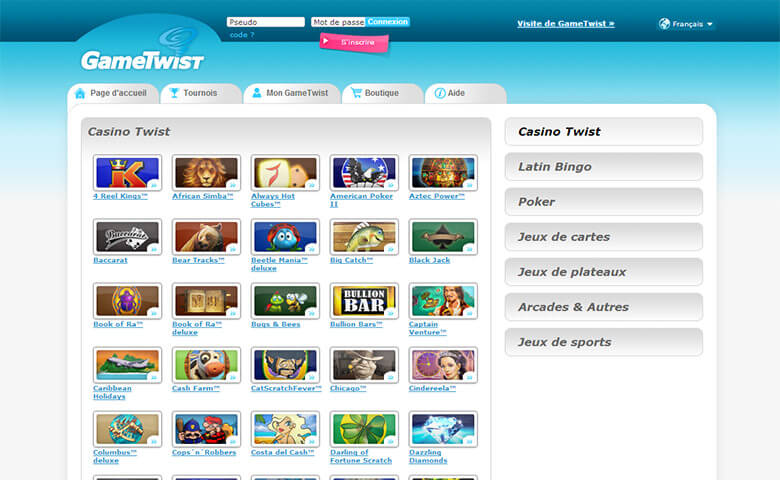This screenshot has width=780, height=480.
Task: Click the Baccarat text link
Action: pyautogui.click(x=110, y=260)
